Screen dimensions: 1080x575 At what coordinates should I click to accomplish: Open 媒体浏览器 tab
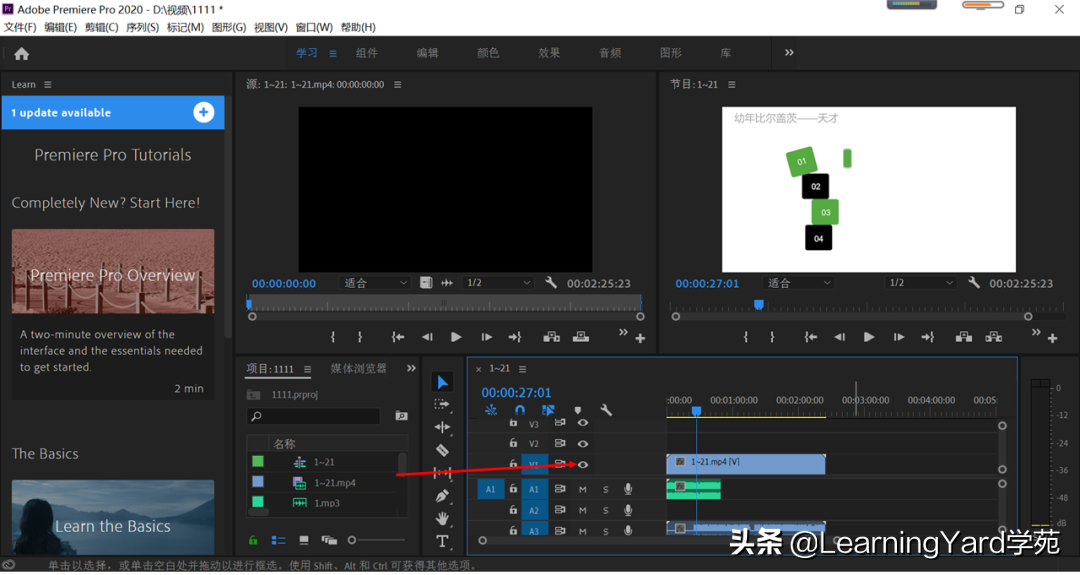359,369
